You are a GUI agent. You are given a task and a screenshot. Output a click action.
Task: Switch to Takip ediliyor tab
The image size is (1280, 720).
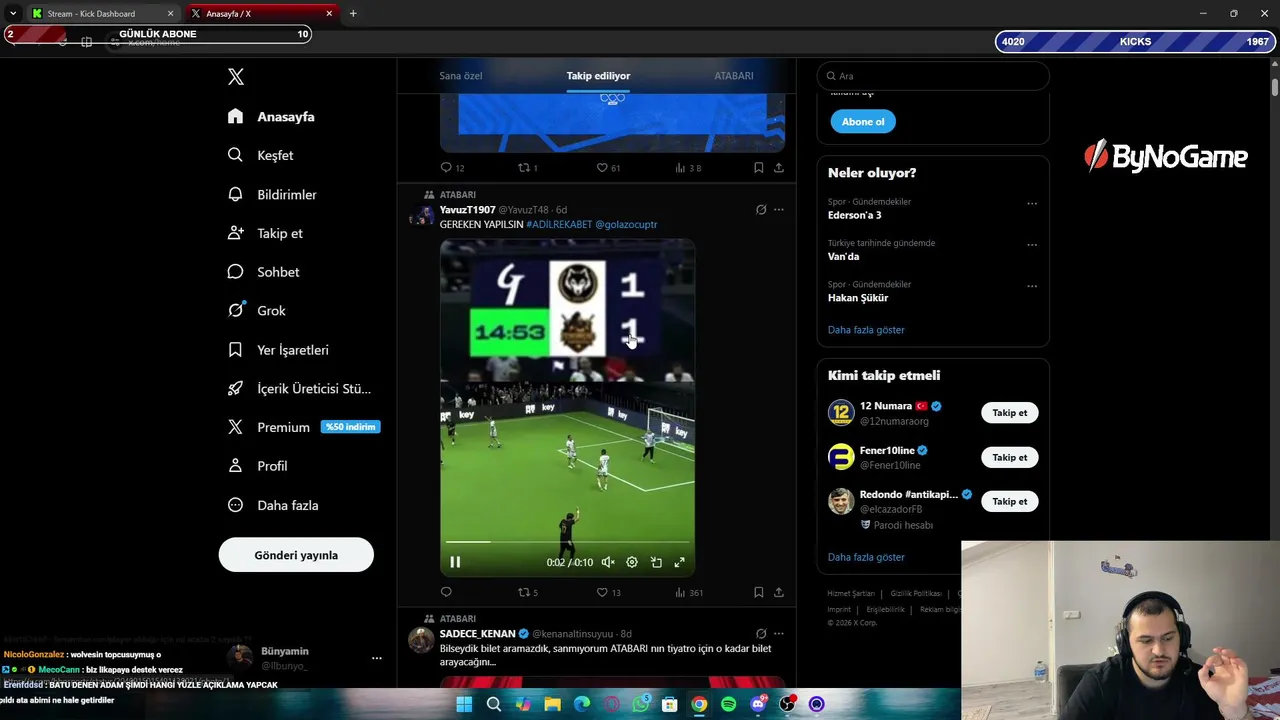pos(598,76)
